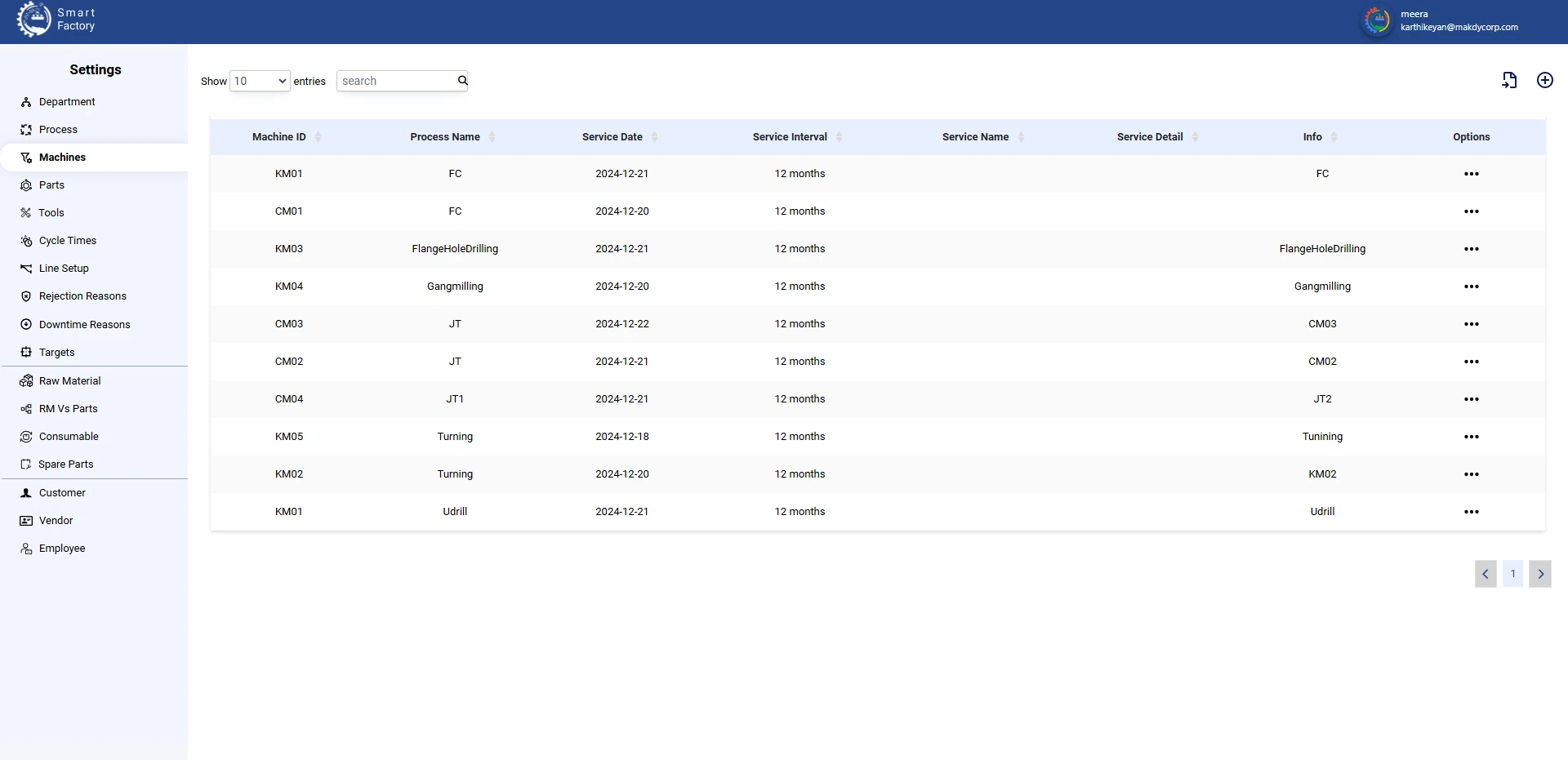
Task: Click the Parts gear icon
Action: click(26, 185)
